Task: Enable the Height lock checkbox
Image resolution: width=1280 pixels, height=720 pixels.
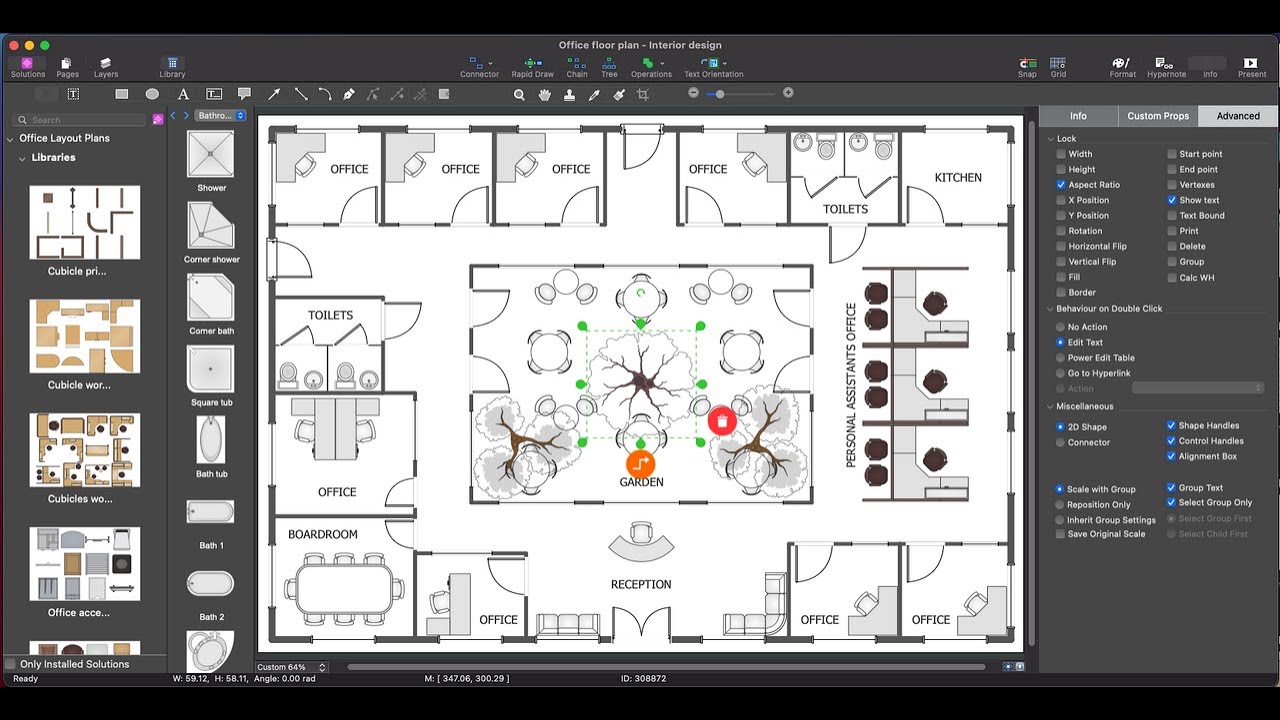Action: [1061, 169]
